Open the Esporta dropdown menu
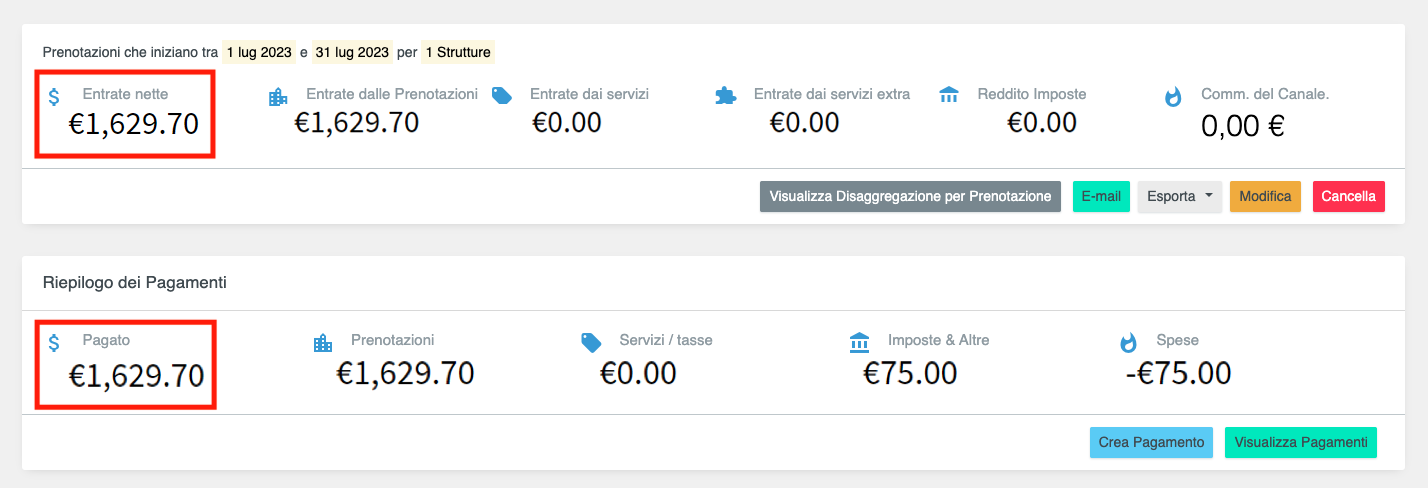Screen dimensions: 1428x488 click(1179, 197)
